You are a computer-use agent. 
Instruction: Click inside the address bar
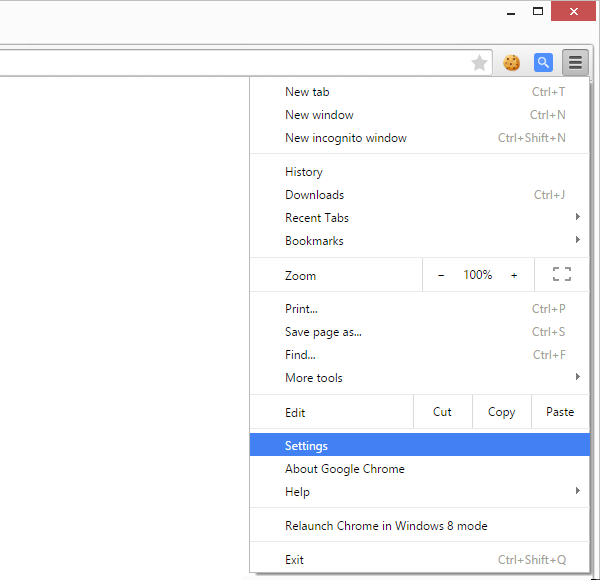click(230, 63)
